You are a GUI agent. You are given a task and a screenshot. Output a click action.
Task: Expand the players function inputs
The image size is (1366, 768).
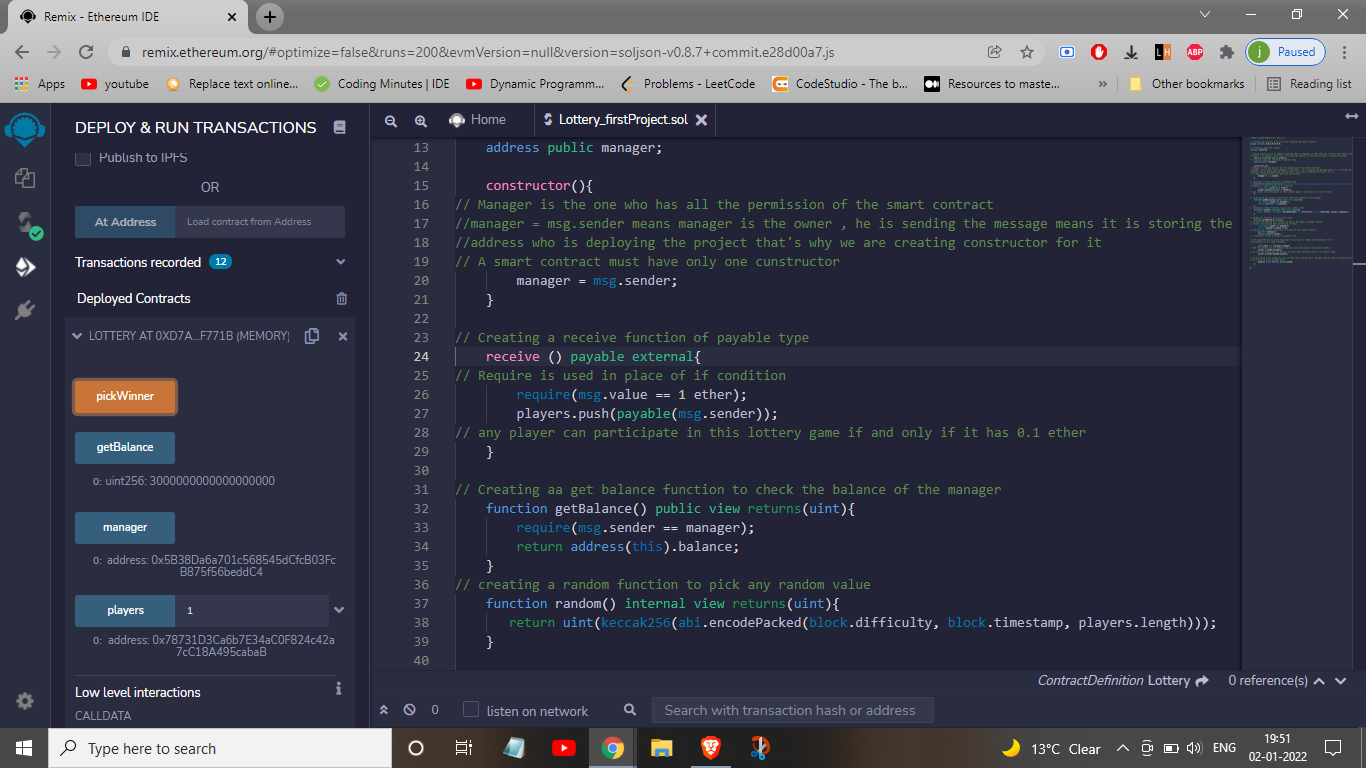(x=339, y=610)
